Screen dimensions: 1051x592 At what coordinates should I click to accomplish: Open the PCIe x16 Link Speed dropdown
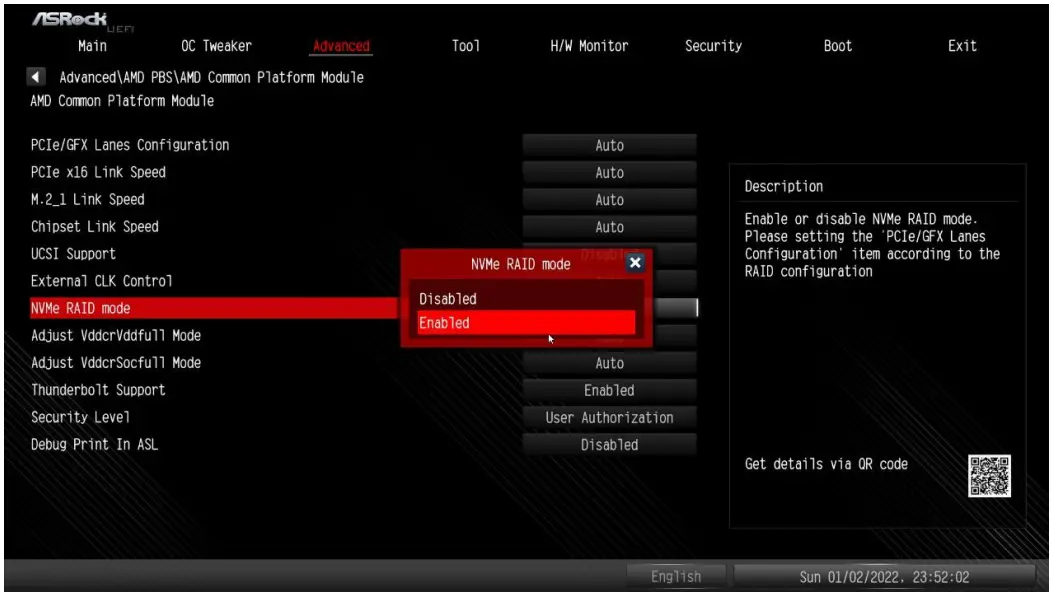coord(609,172)
